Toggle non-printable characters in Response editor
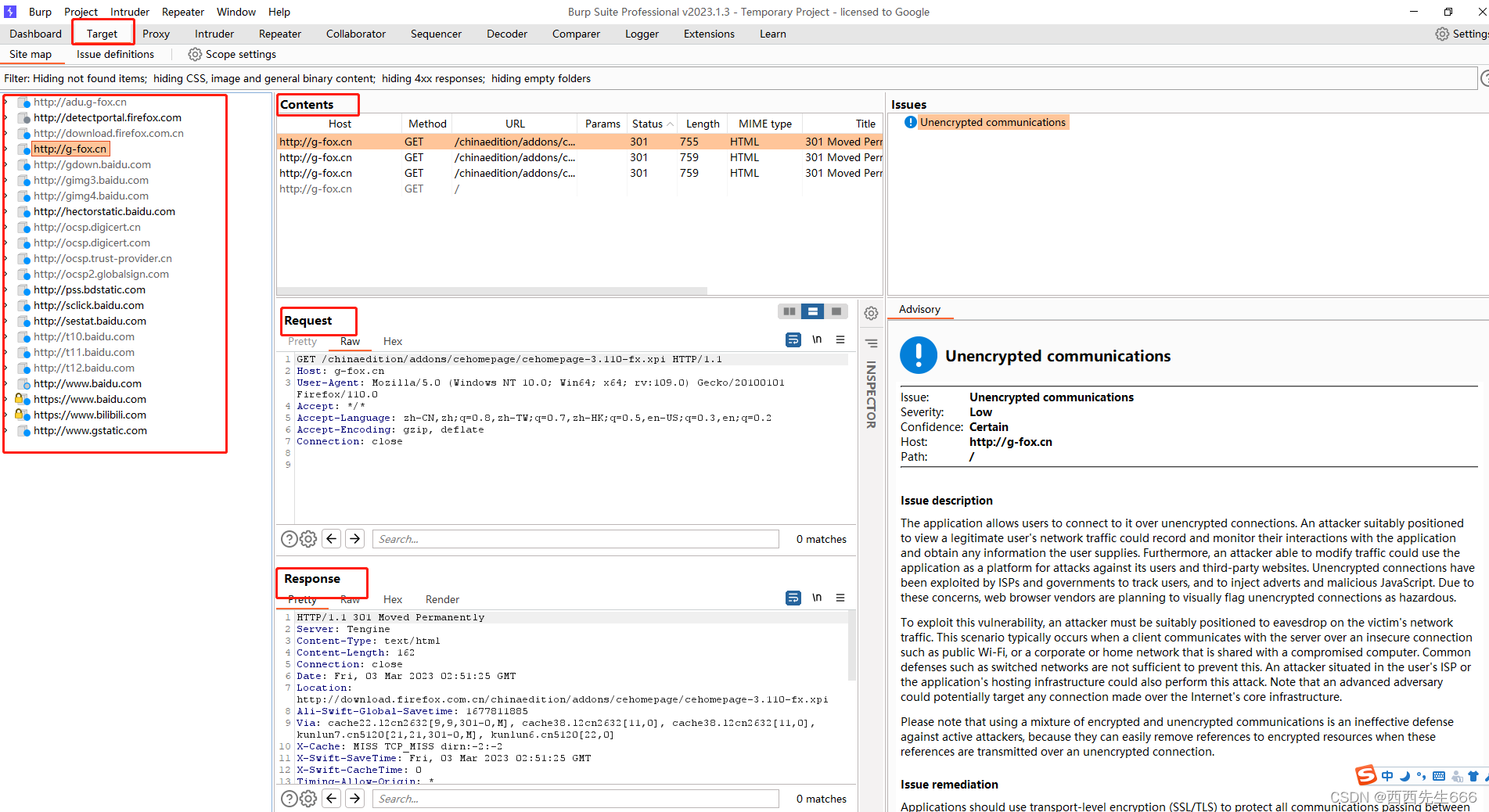The height and width of the screenshot is (812, 1489). tap(817, 598)
